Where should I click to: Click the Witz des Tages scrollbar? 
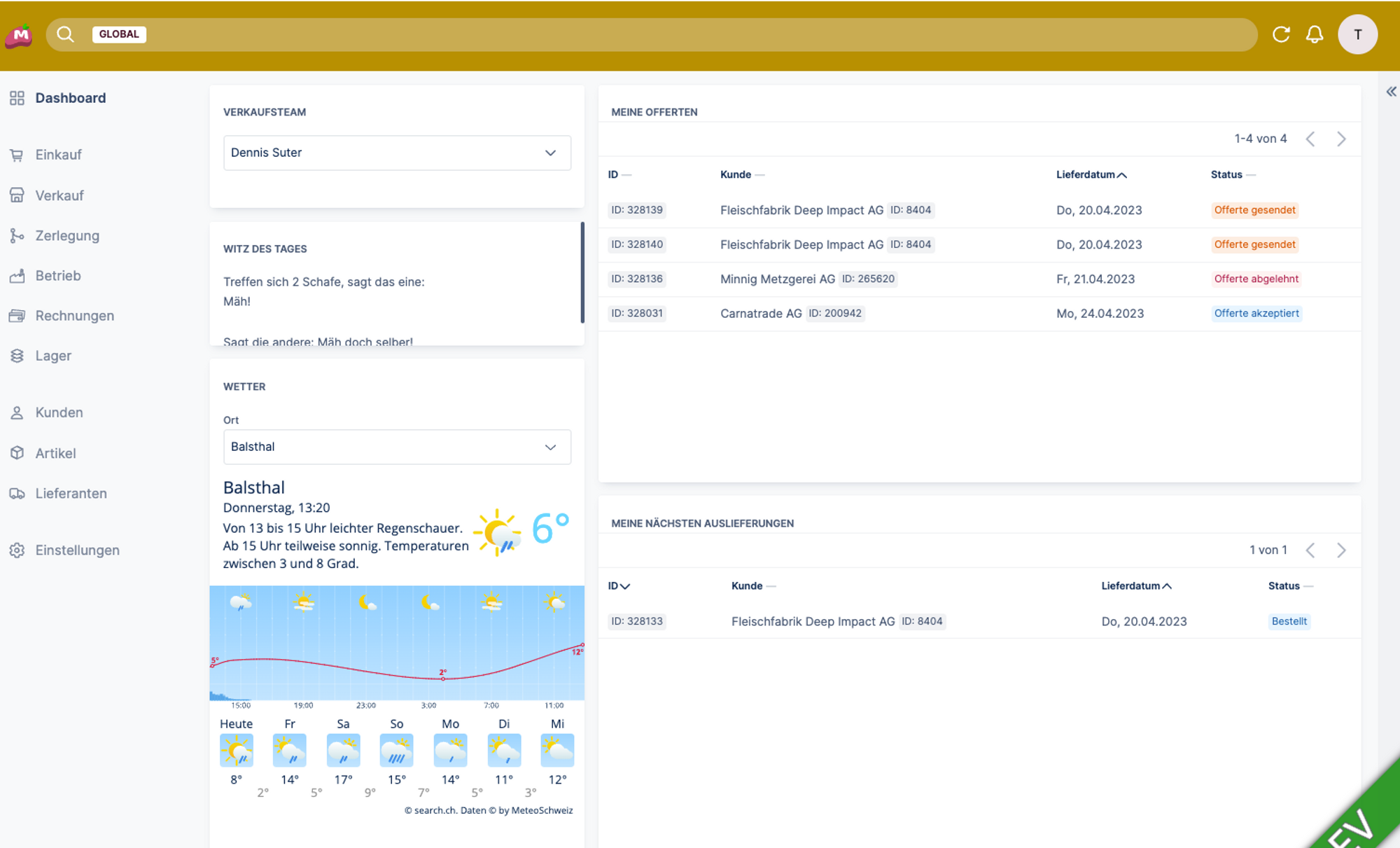click(x=582, y=273)
